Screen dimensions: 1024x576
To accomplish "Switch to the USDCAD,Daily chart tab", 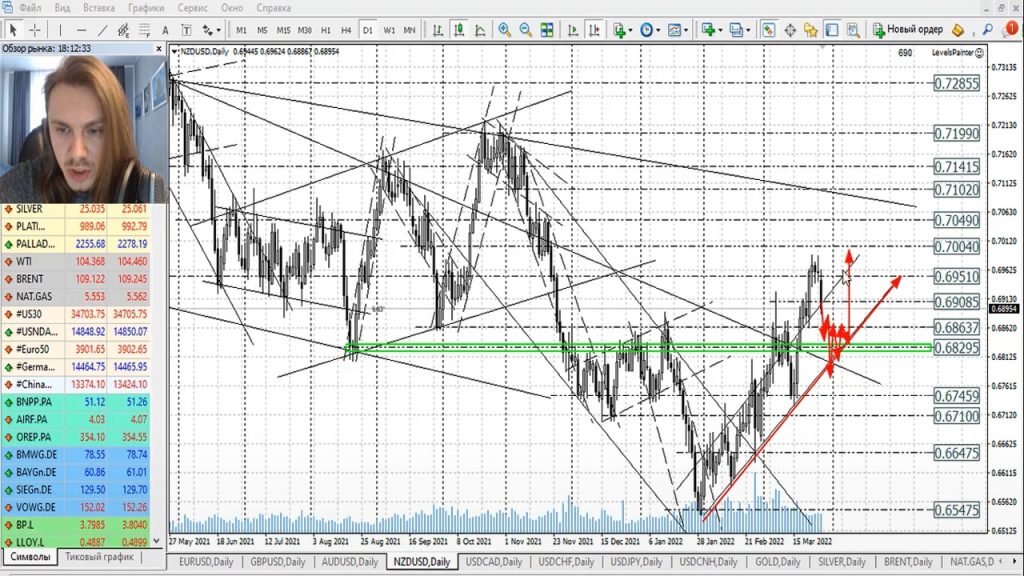I will (494, 562).
